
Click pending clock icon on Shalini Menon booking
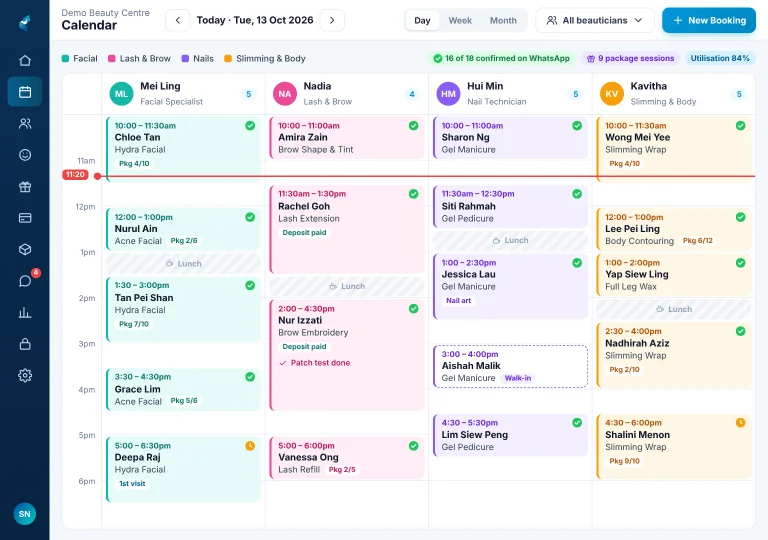[741, 422]
